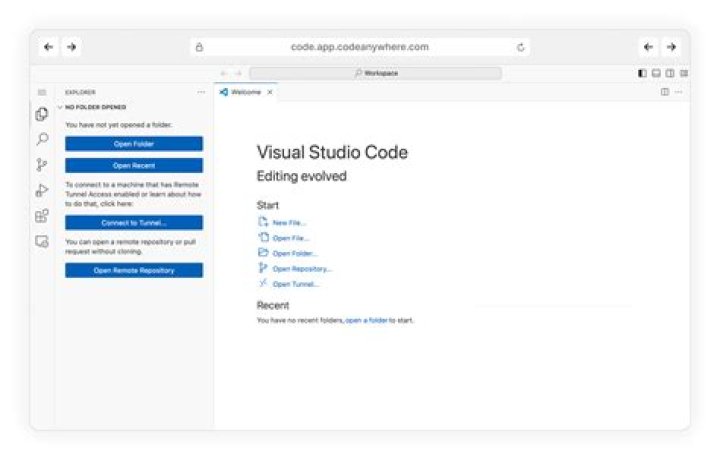Open customize layout icon

684,73
